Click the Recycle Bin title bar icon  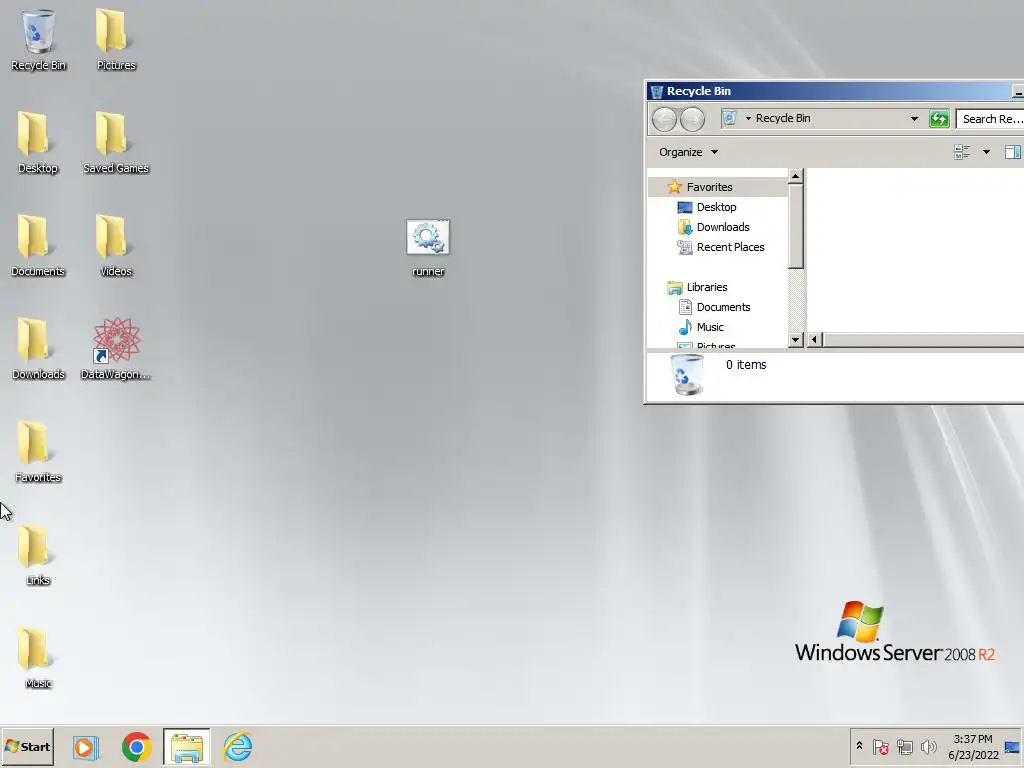(657, 91)
